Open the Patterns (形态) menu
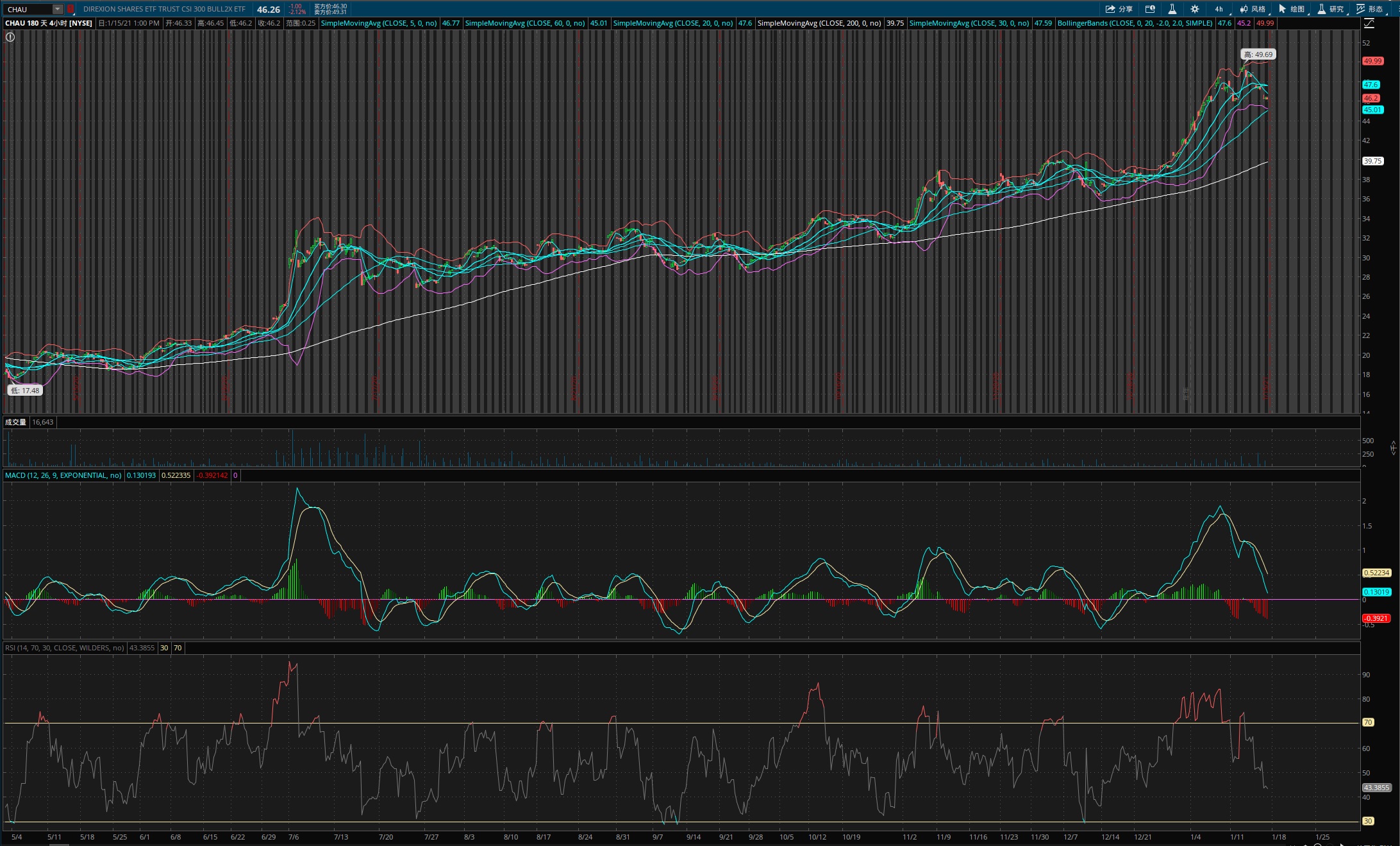The height and width of the screenshot is (846, 1400). [1370, 9]
